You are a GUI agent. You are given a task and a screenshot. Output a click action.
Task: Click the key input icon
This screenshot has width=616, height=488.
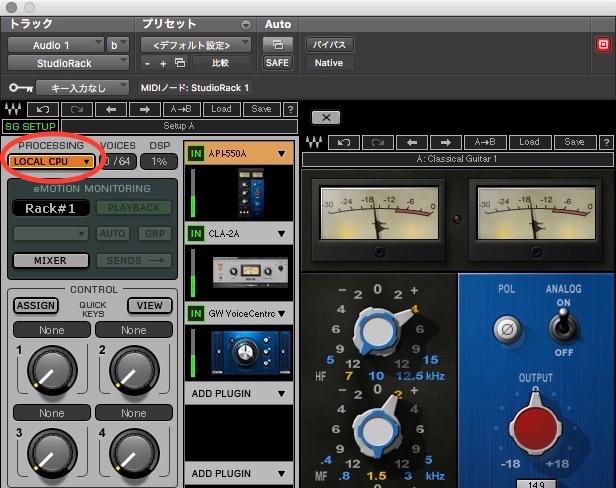click(x=21, y=87)
